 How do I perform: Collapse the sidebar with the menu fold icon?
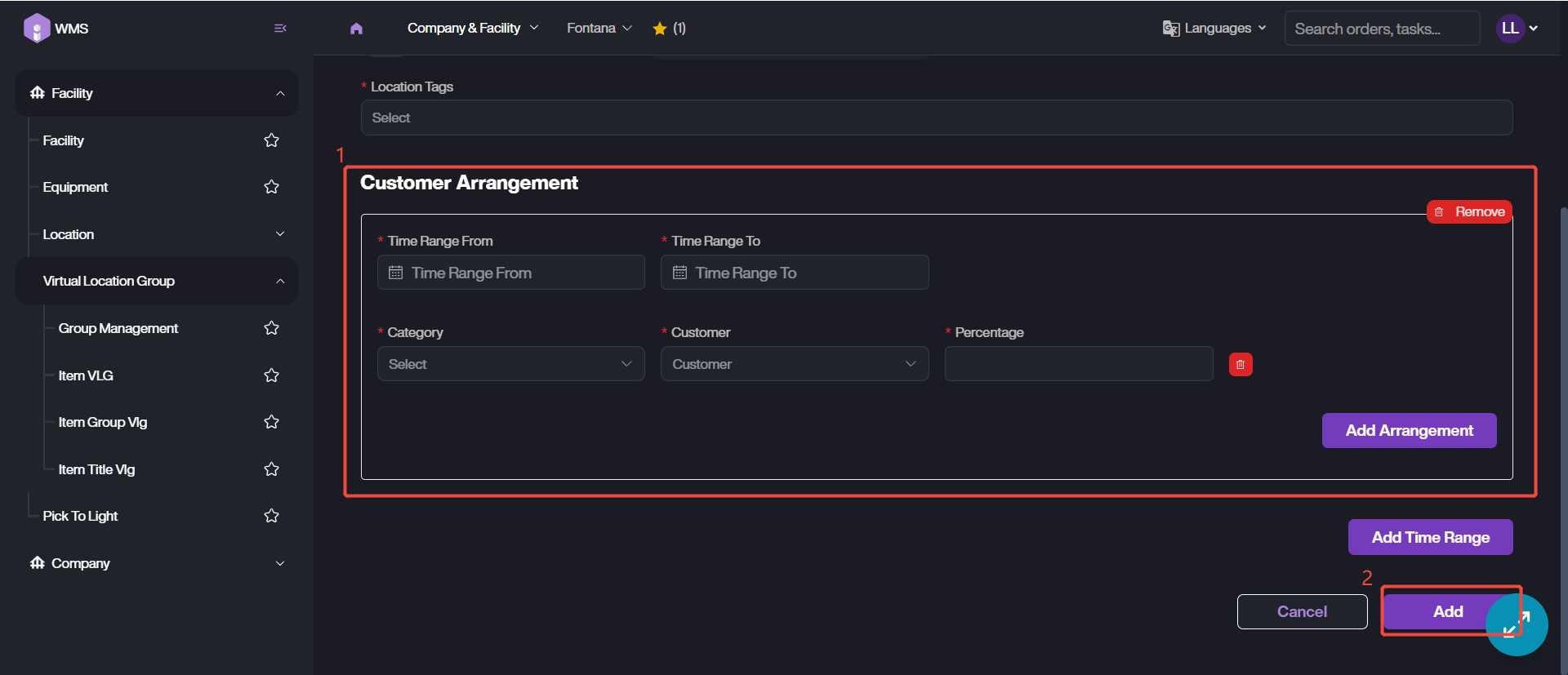tap(280, 29)
